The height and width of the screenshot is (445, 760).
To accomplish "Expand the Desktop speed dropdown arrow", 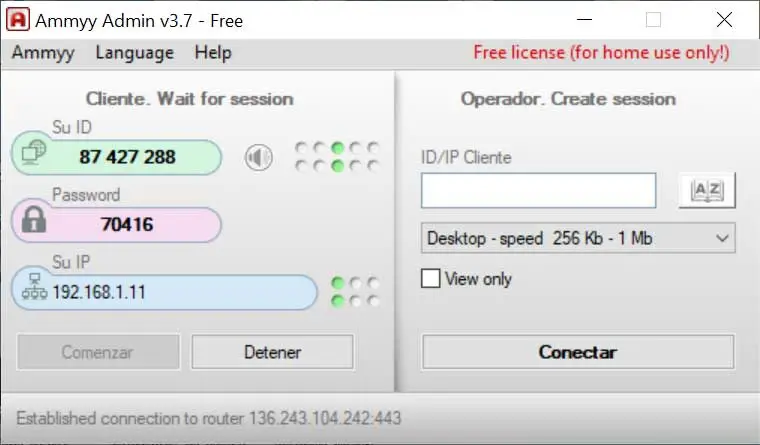I will [722, 238].
